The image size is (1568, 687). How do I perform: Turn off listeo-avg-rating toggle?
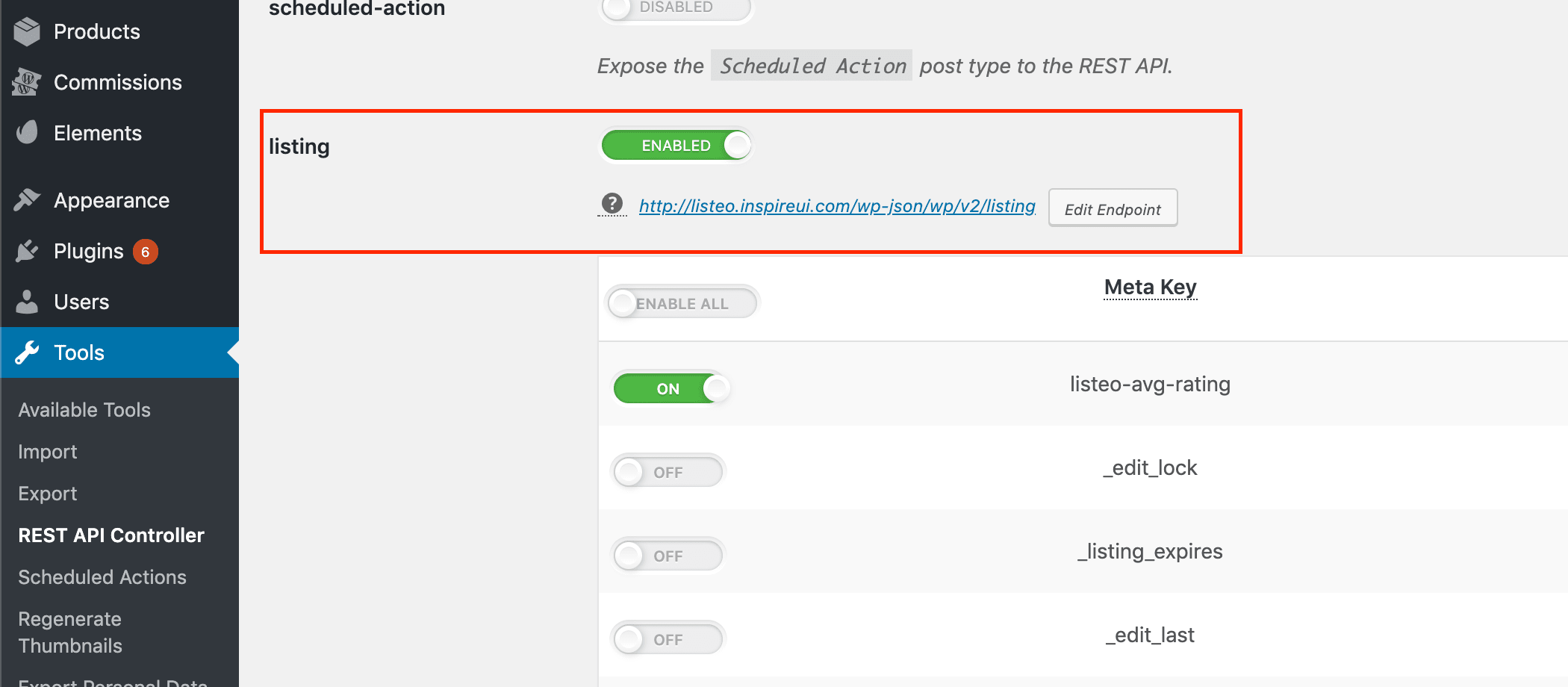tap(671, 388)
